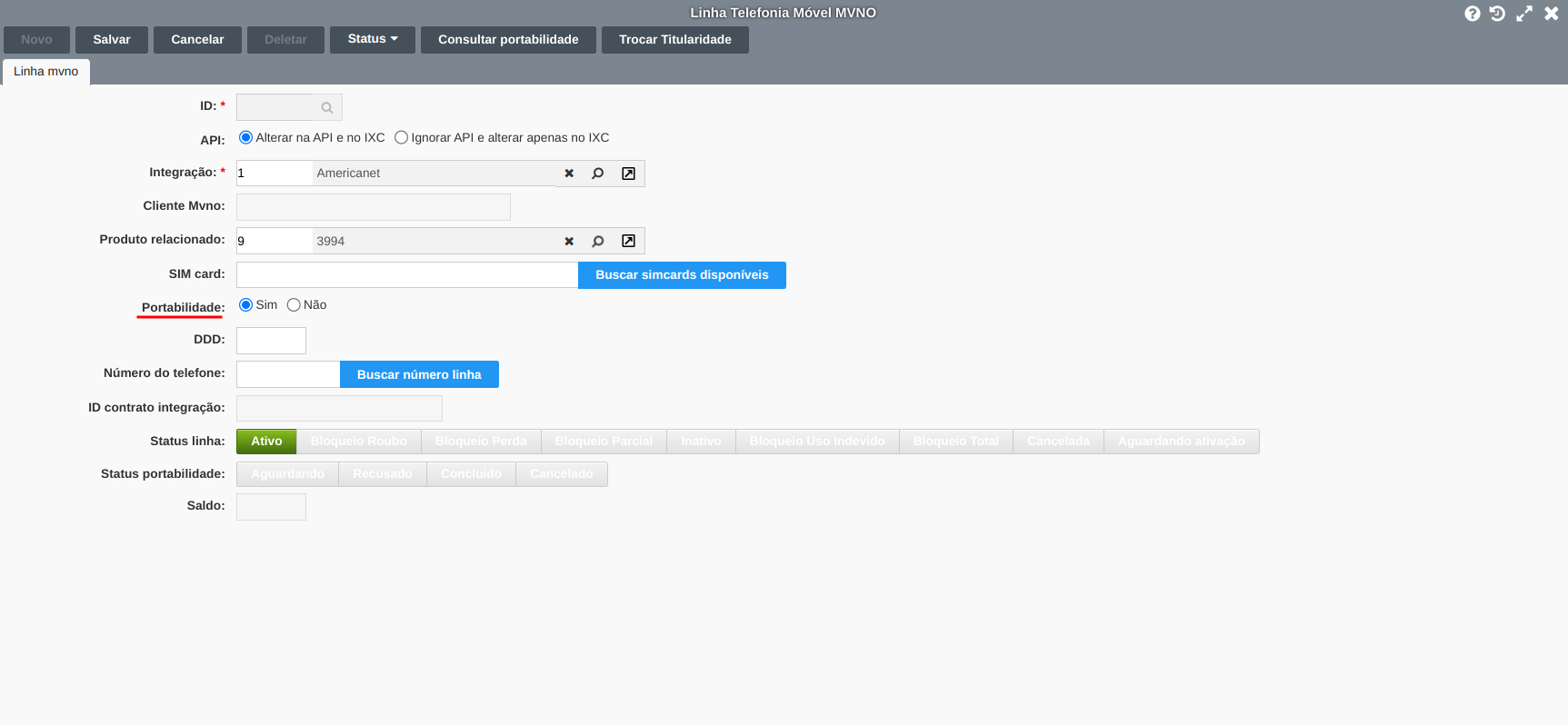Click Buscar número linha button

click(x=419, y=374)
